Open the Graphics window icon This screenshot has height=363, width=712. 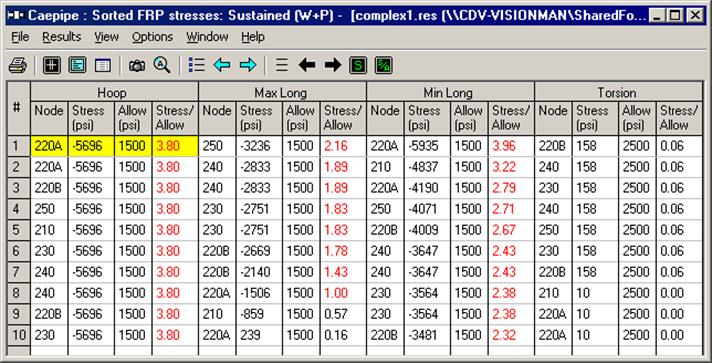click(77, 66)
